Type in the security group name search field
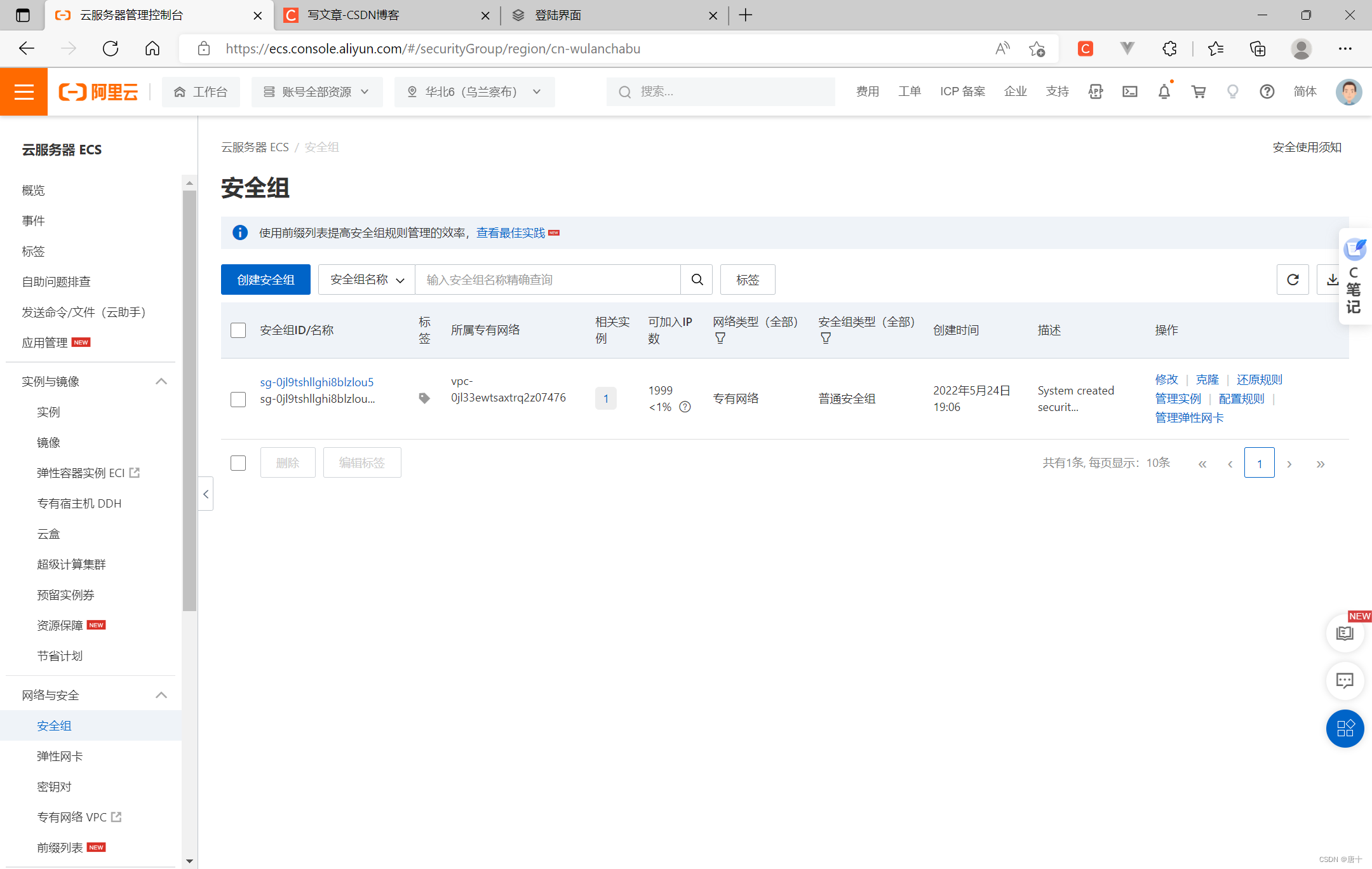The height and width of the screenshot is (869, 1372). (547, 280)
